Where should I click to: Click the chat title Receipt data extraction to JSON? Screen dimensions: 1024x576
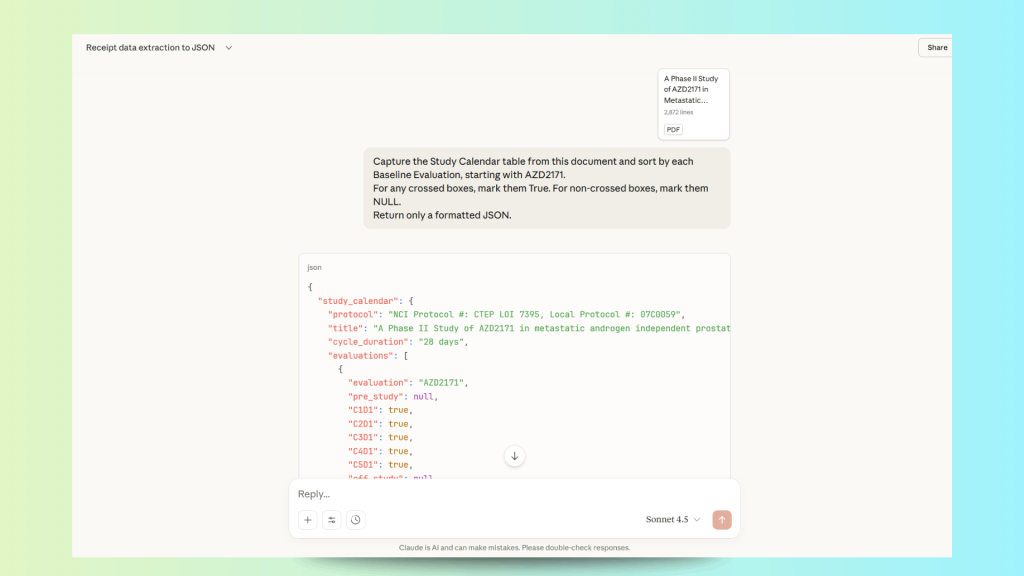click(152, 48)
